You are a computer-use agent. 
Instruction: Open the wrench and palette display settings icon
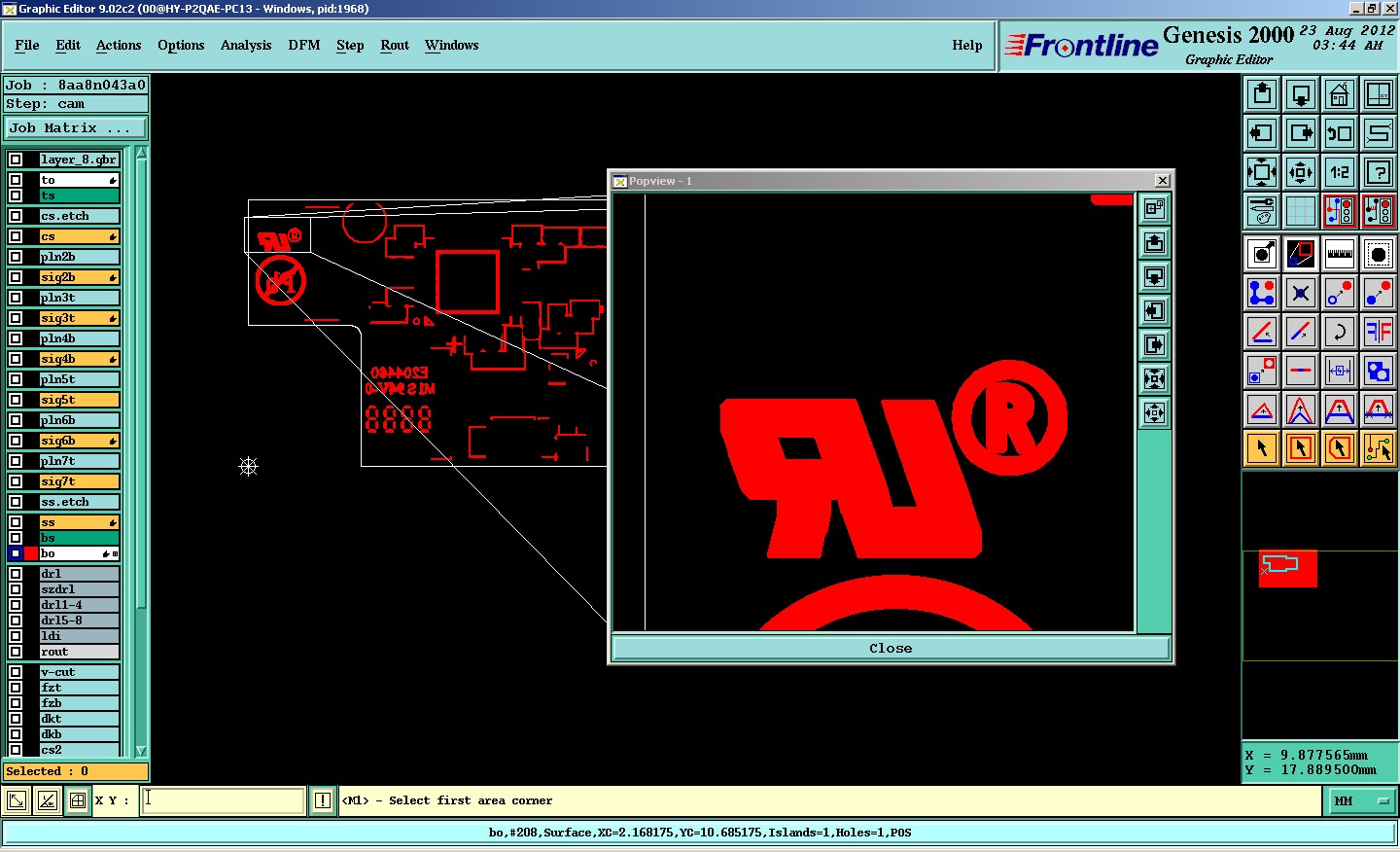(x=1262, y=211)
